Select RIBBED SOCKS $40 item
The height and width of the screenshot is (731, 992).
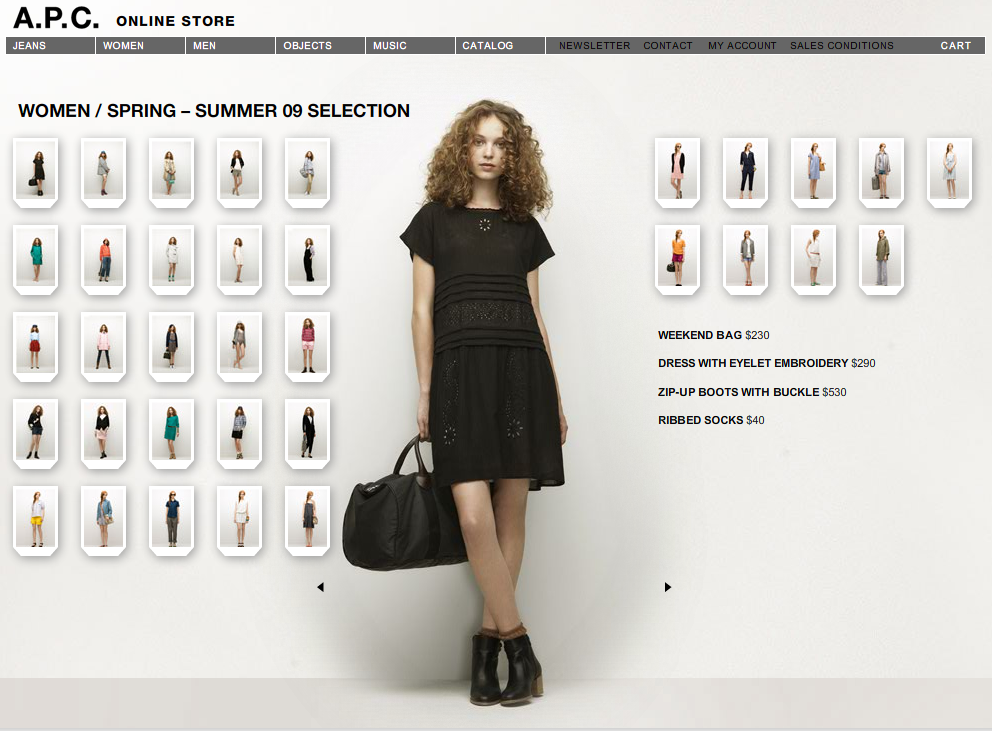[x=711, y=420]
